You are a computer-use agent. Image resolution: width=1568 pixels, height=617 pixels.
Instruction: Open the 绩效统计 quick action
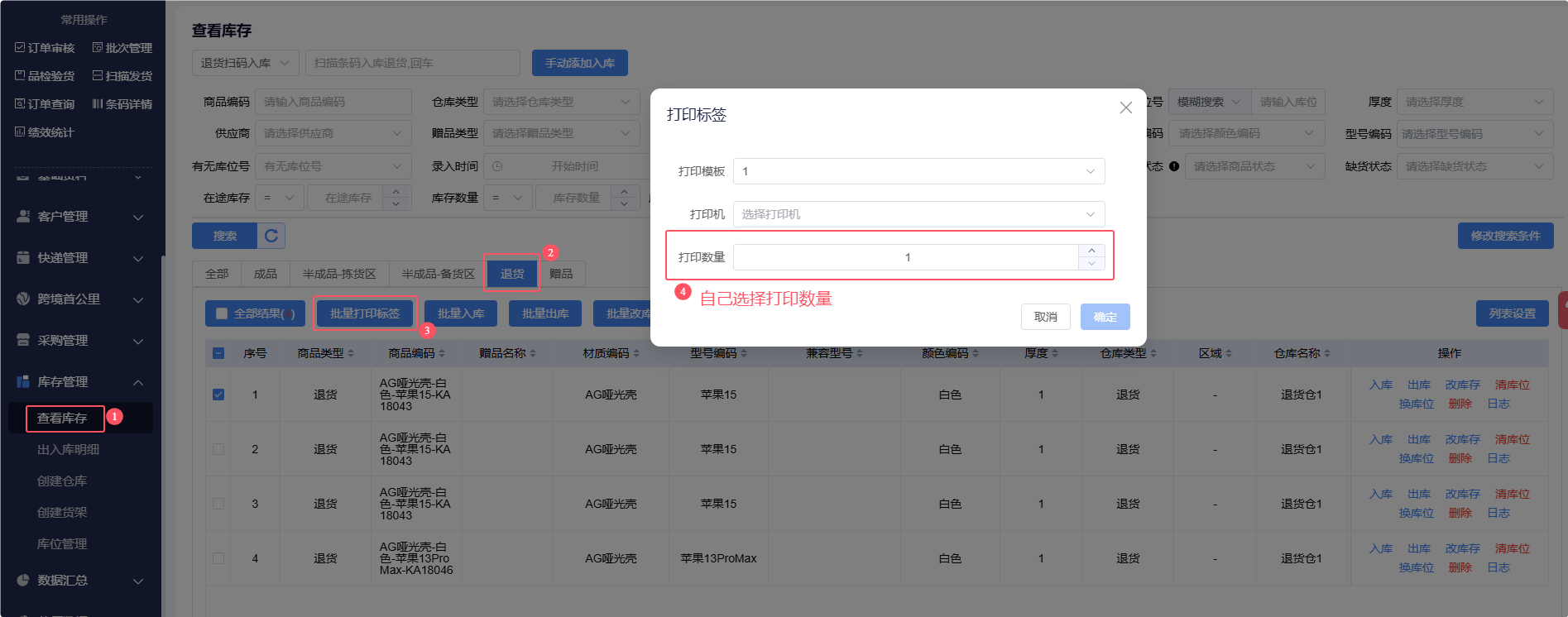[x=45, y=132]
